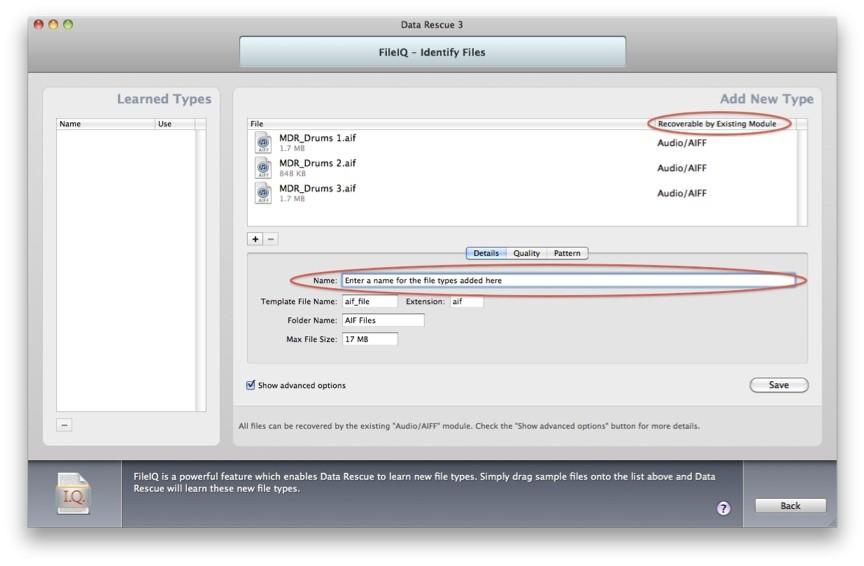Switch to the Pattern tab

(567, 253)
